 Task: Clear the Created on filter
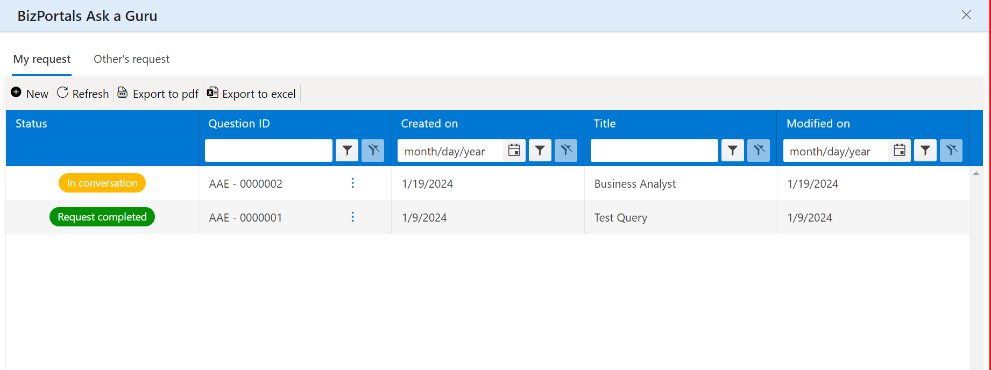coord(566,151)
